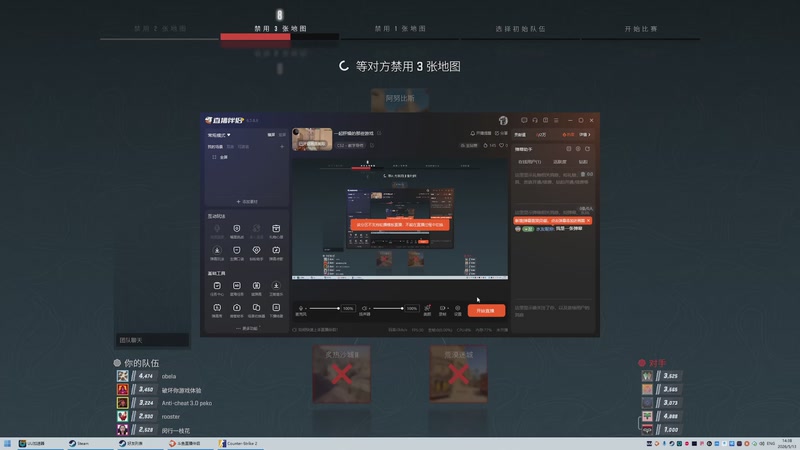800x450 pixels.
Task: Open the hamburger menu in title bar
Action: tap(556, 120)
